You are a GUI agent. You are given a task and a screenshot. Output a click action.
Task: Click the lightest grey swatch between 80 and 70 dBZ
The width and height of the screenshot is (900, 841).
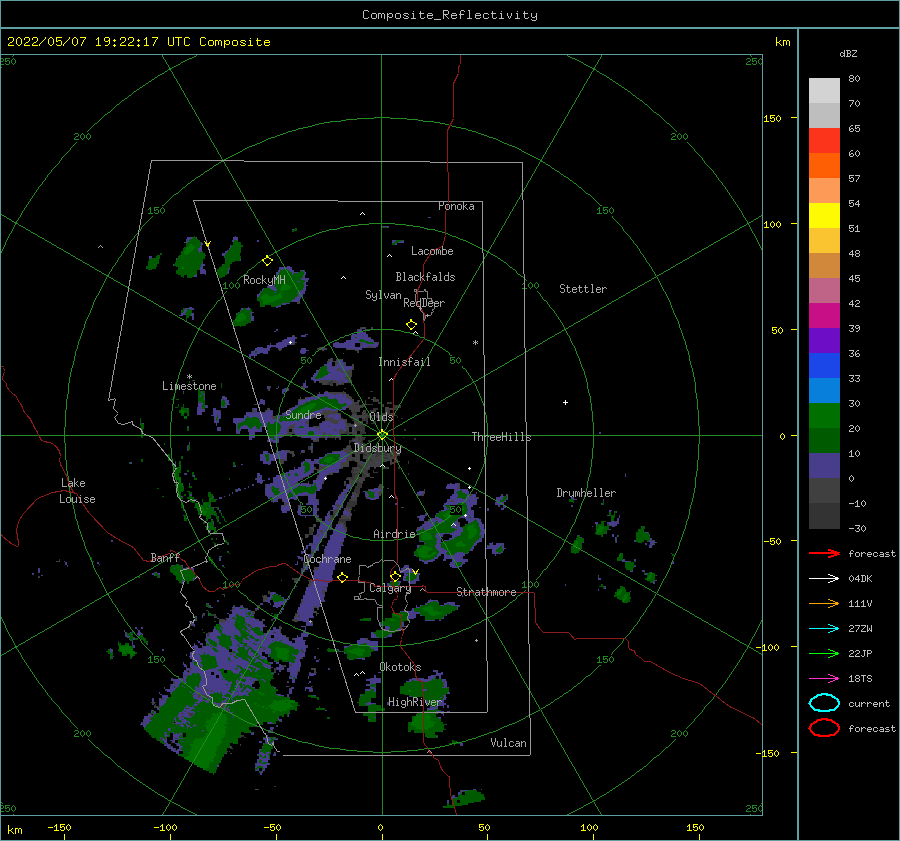coord(824,91)
